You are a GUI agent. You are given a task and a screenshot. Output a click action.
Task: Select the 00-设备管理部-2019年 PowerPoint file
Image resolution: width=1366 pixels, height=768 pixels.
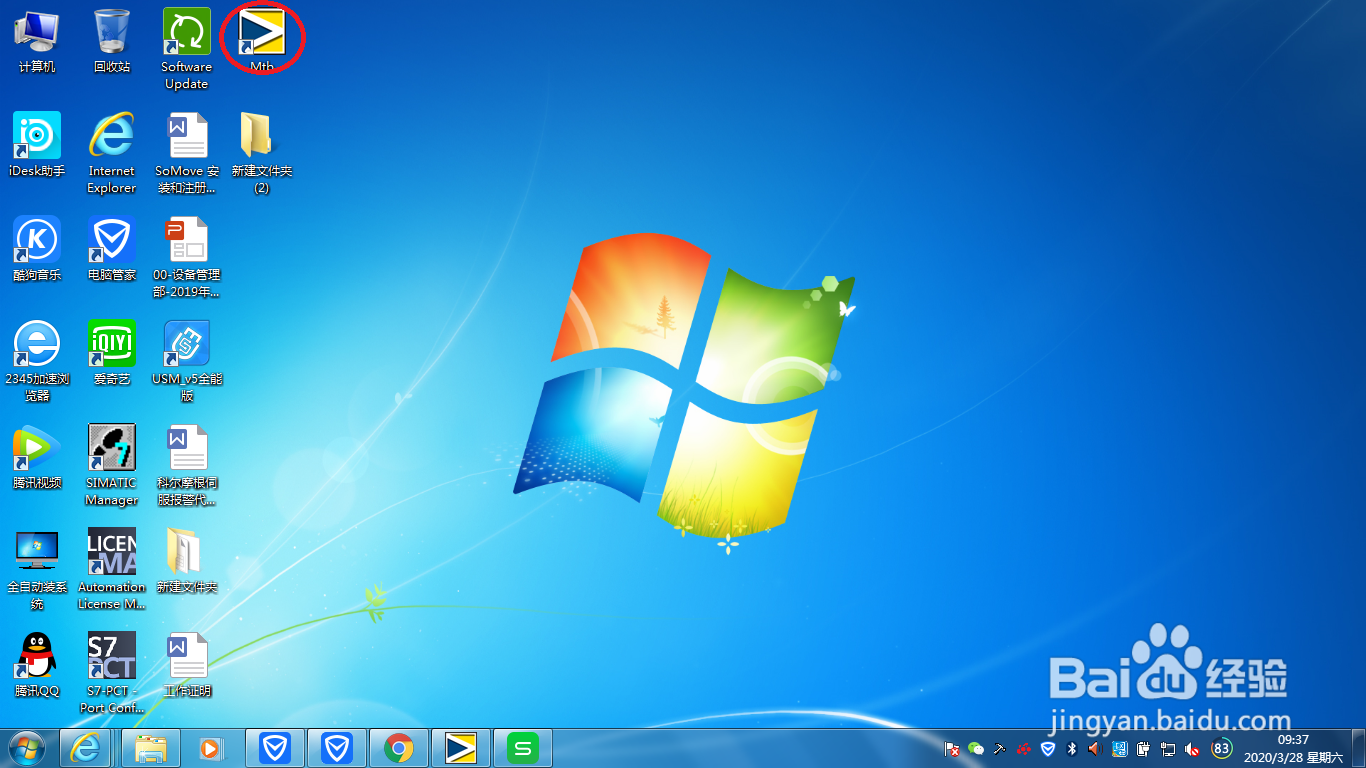click(x=187, y=257)
